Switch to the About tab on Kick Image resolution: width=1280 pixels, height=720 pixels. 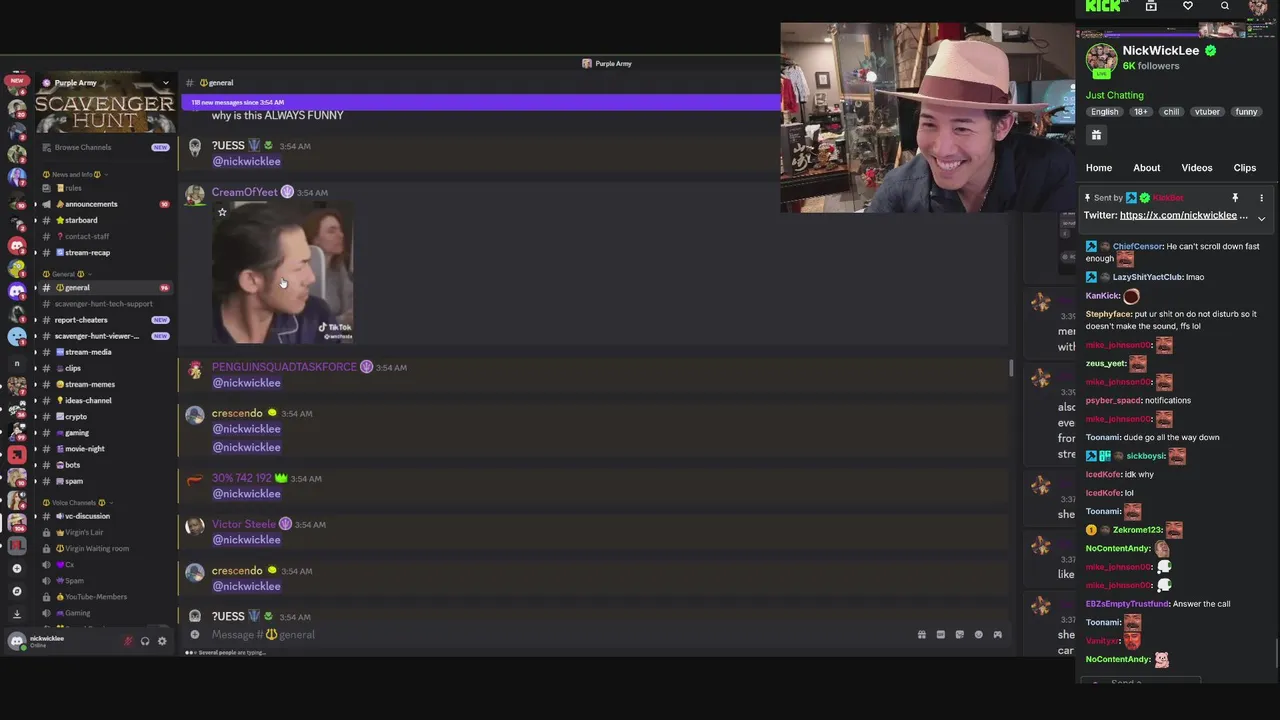[x=1147, y=168]
